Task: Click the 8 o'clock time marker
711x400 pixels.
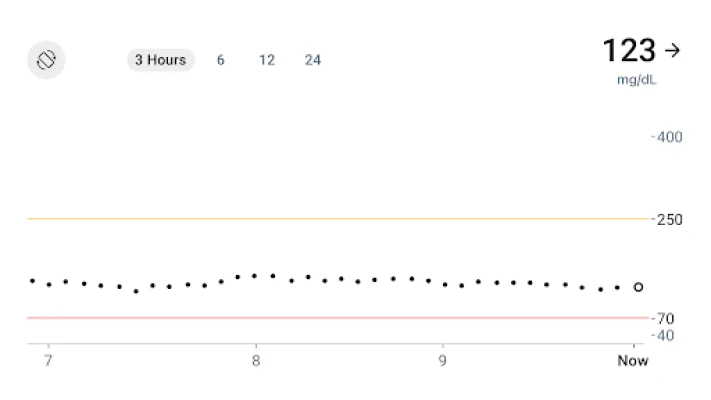Action: 256,360
